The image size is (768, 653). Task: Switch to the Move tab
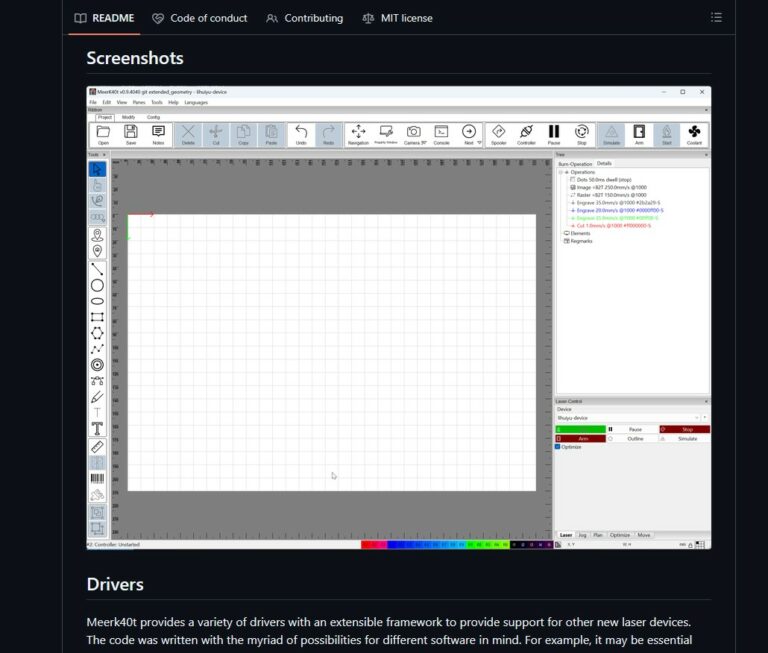(x=644, y=535)
